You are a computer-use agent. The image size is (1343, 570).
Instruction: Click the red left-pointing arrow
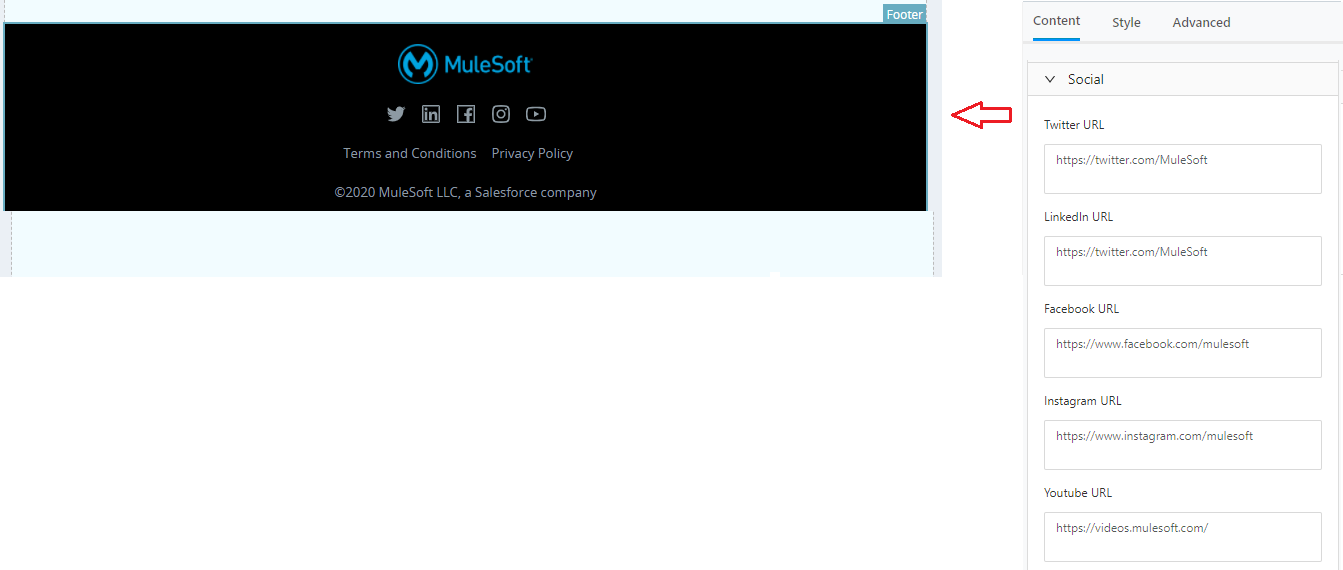tap(981, 115)
